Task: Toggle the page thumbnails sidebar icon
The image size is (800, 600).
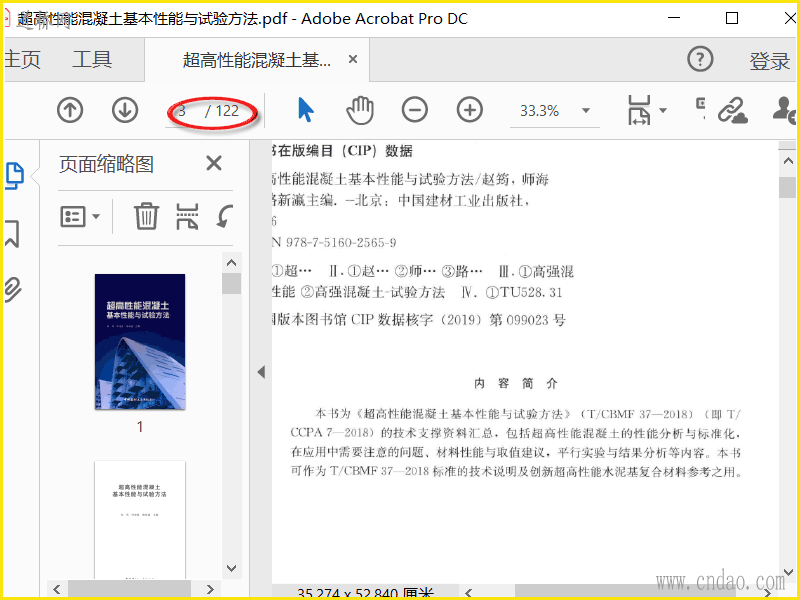Action: [14, 176]
